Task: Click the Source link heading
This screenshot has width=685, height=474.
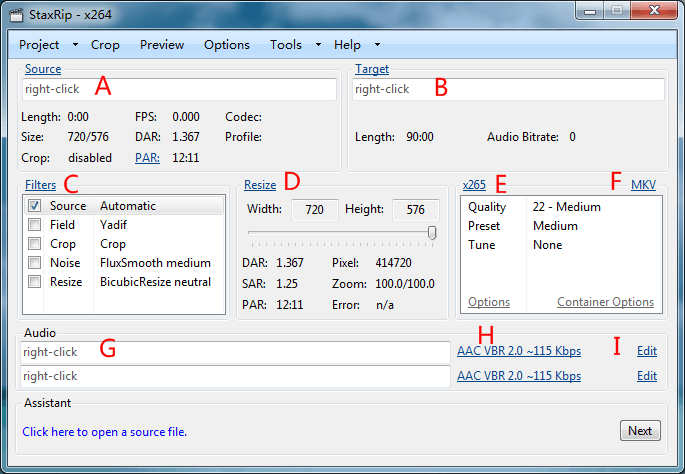Action: [43, 69]
